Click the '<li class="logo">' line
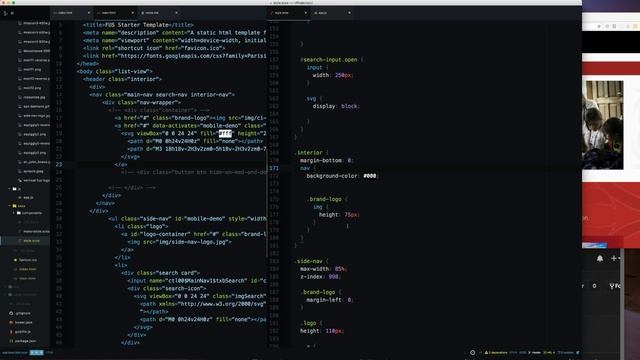Screen dimensions: 640x360 point(141,227)
